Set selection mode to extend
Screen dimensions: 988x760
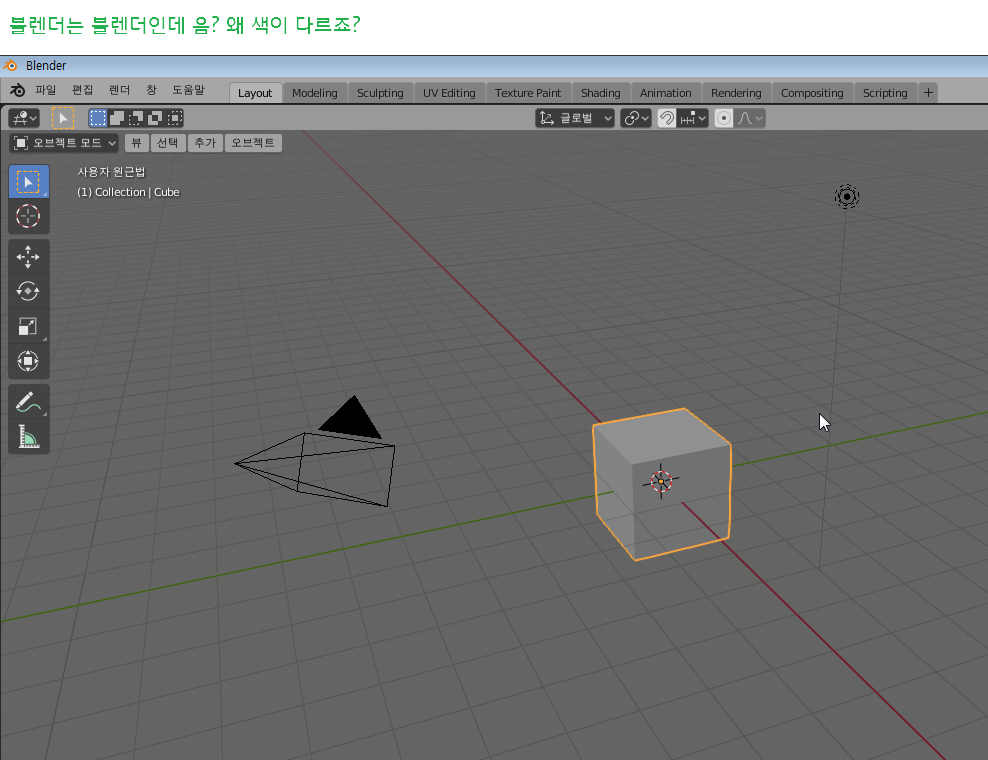pos(117,118)
